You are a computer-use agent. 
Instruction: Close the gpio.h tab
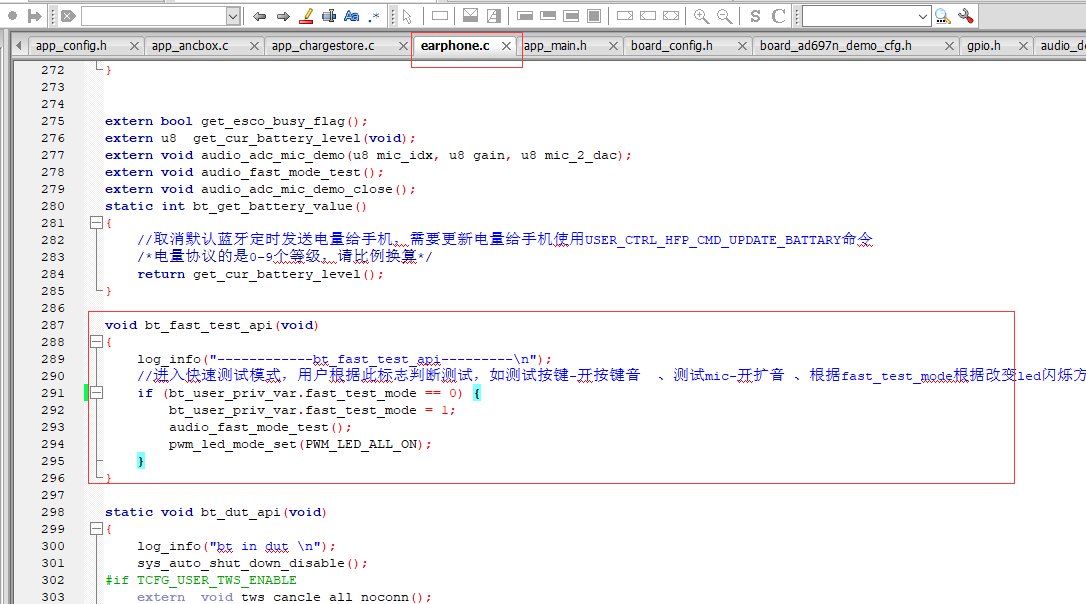[x=1023, y=46]
